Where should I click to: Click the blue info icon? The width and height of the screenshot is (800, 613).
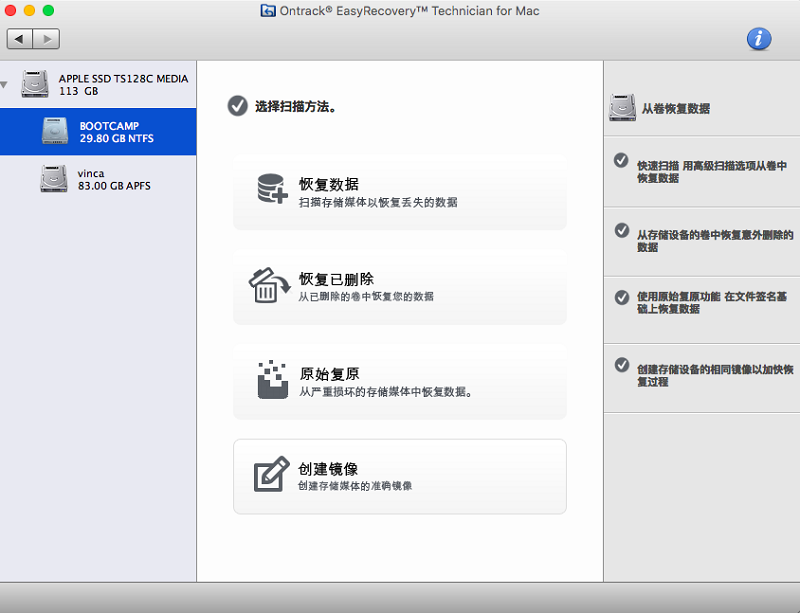759,39
